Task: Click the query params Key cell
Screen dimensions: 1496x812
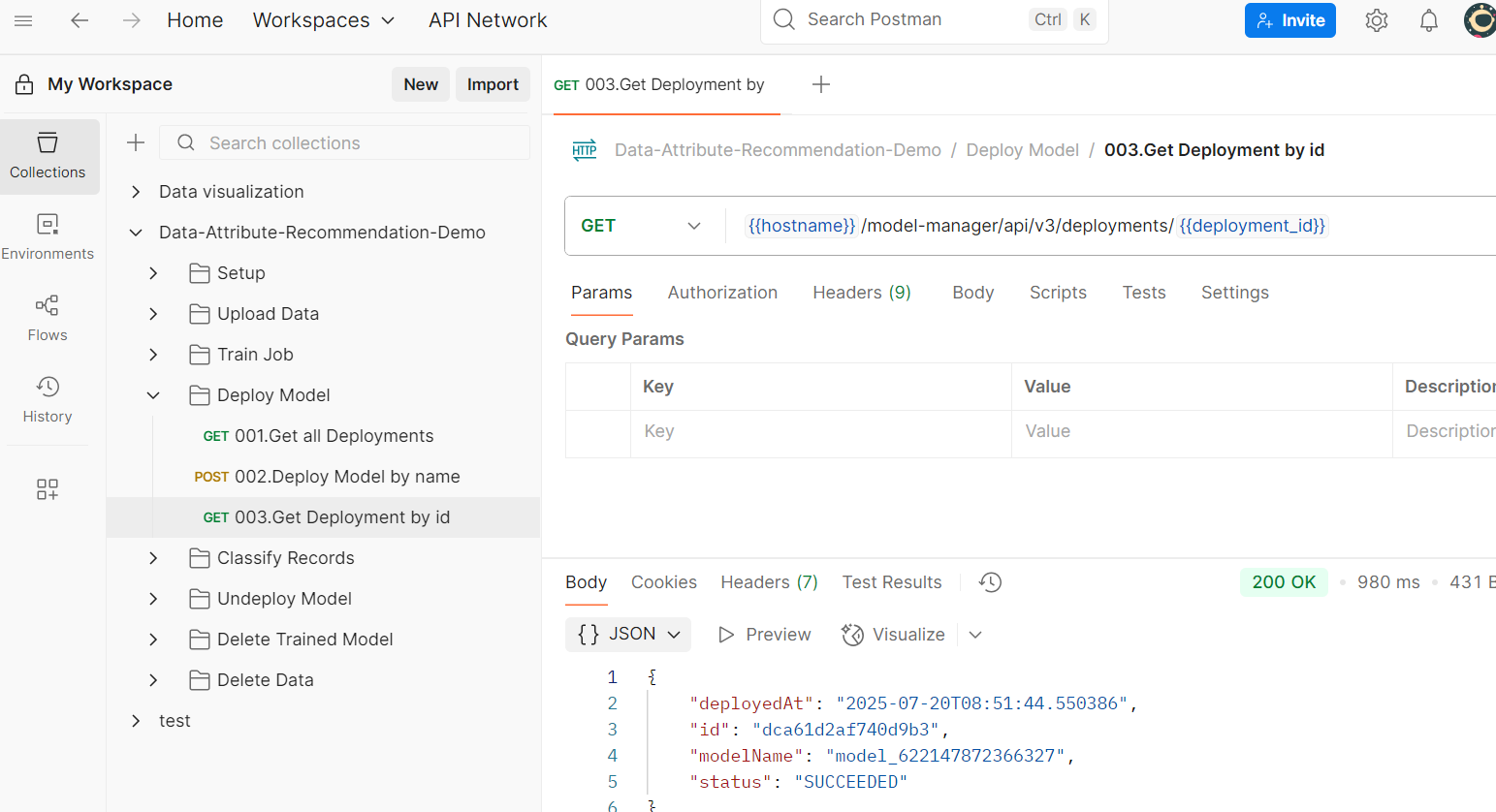Action: [x=820, y=431]
